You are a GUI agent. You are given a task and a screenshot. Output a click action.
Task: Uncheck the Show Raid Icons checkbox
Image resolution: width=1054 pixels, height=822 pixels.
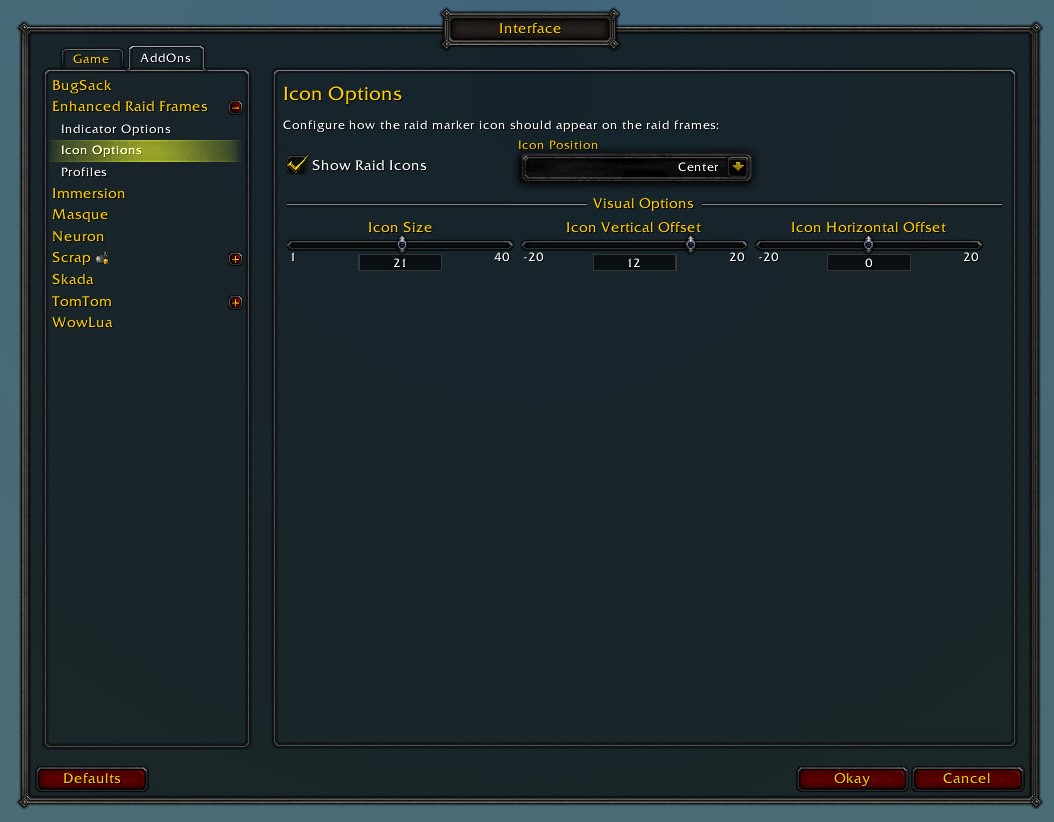click(x=296, y=165)
